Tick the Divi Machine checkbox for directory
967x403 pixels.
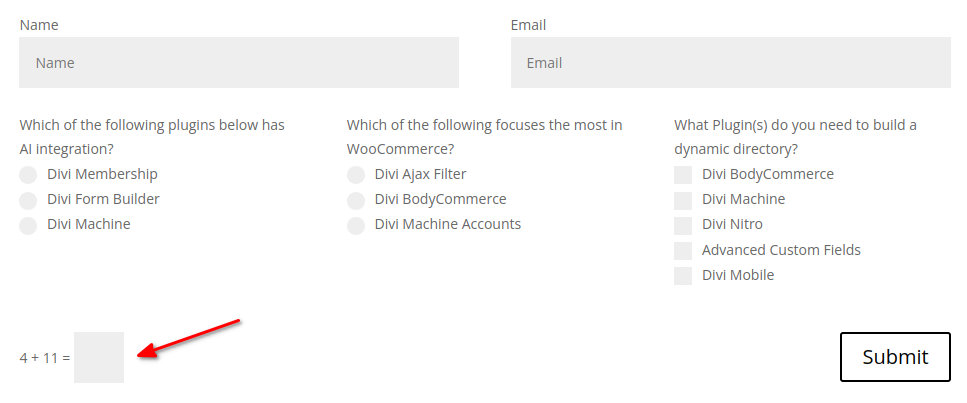click(683, 200)
